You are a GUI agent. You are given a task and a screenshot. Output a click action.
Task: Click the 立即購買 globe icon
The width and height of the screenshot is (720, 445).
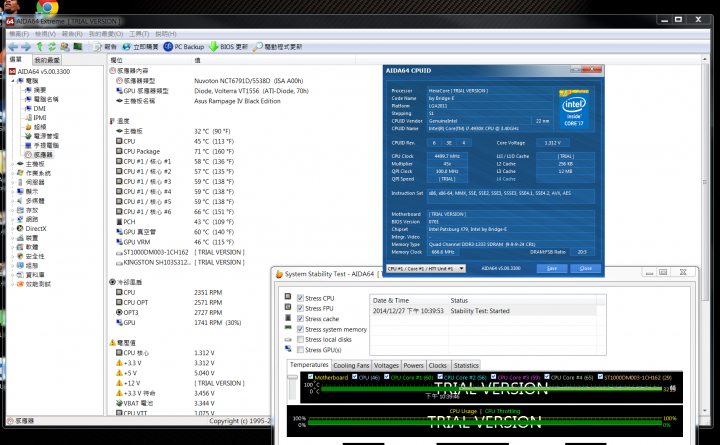point(127,46)
